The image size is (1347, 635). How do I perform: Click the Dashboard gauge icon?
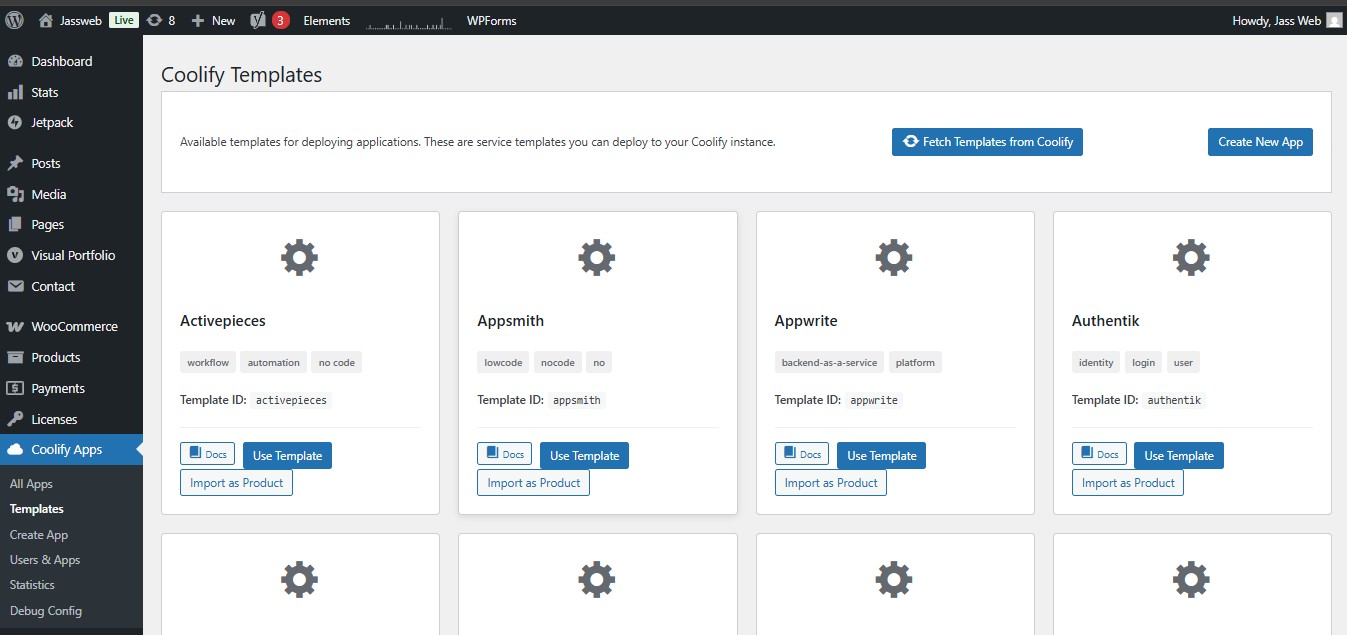[x=15, y=61]
